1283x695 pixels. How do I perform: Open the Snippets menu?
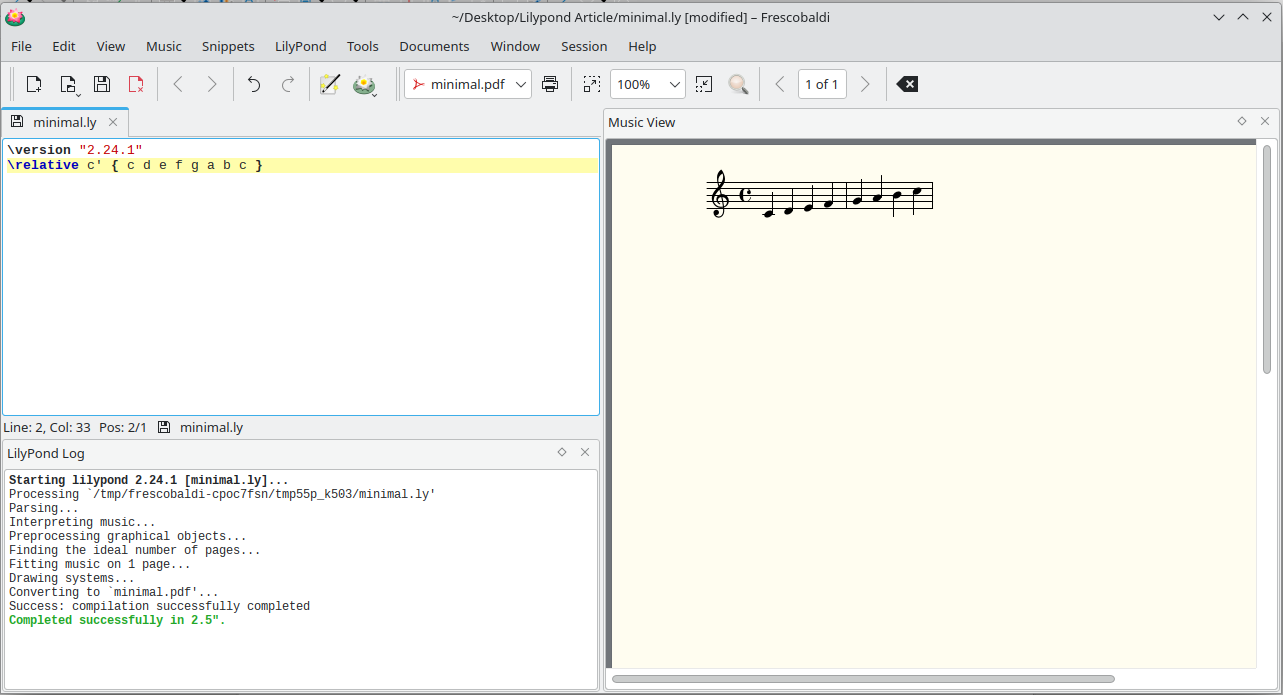point(228,46)
